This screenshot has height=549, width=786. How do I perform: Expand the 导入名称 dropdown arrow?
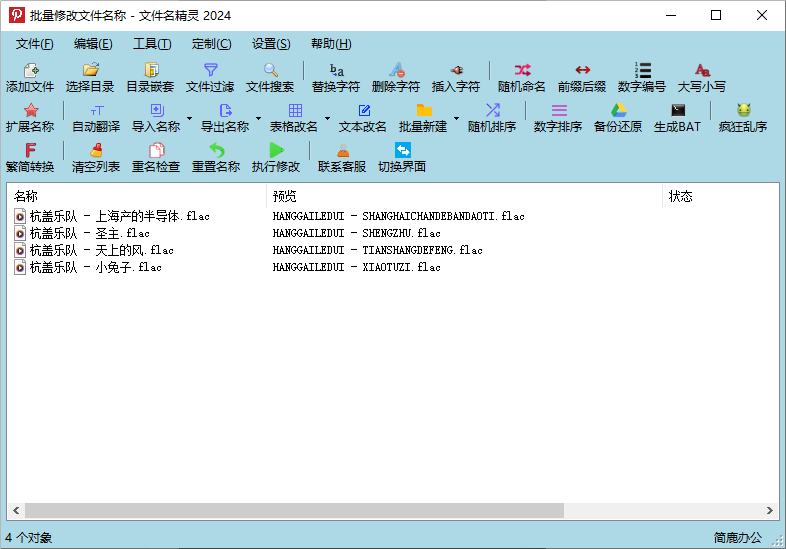coord(189,119)
